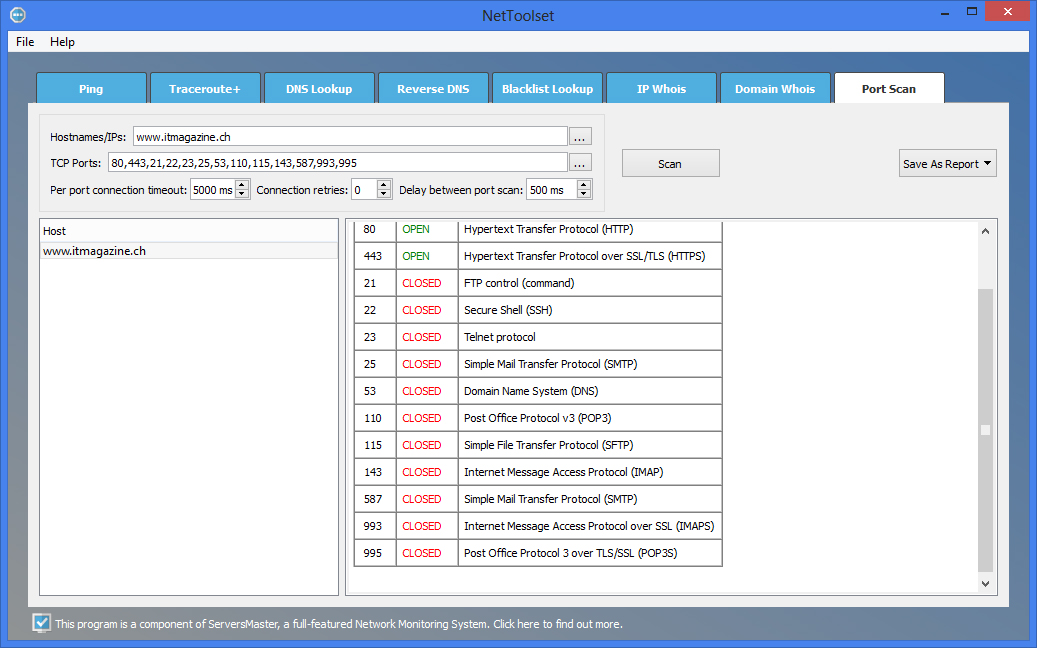The height and width of the screenshot is (648, 1037).
Task: Click CLOSED status for port 995
Action: [x=422, y=553]
